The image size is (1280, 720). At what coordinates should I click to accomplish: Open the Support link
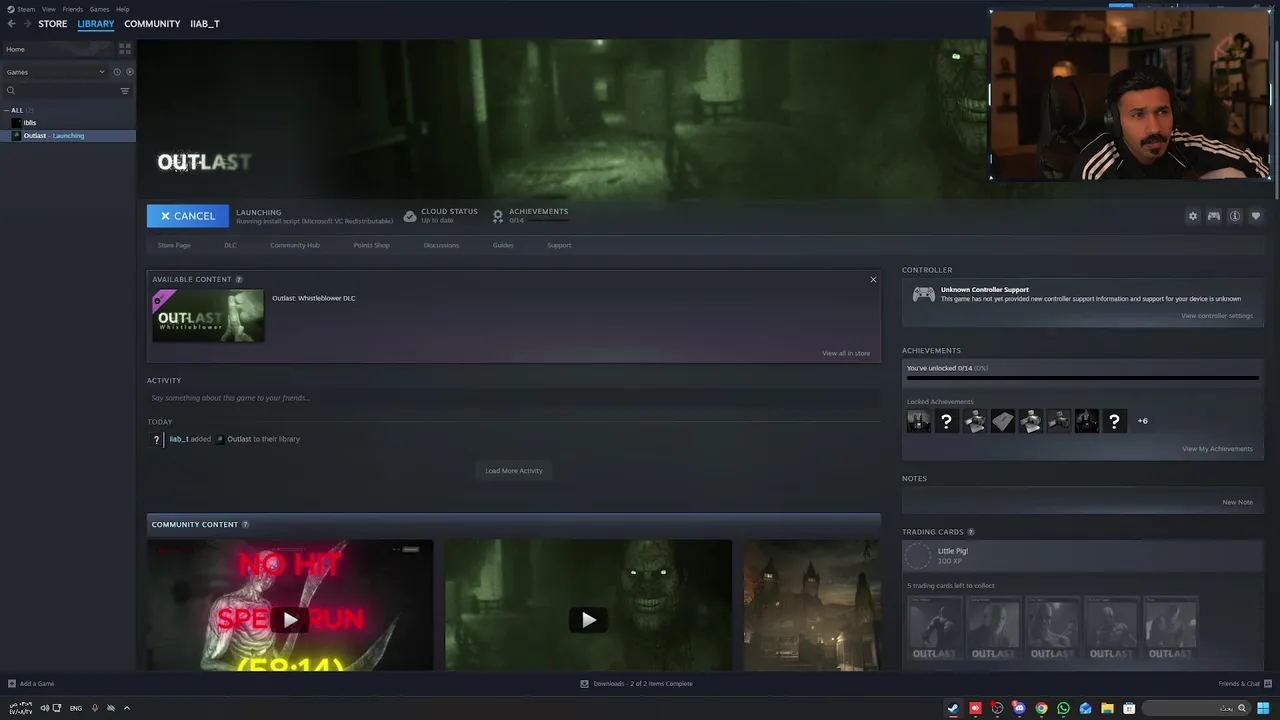559,245
